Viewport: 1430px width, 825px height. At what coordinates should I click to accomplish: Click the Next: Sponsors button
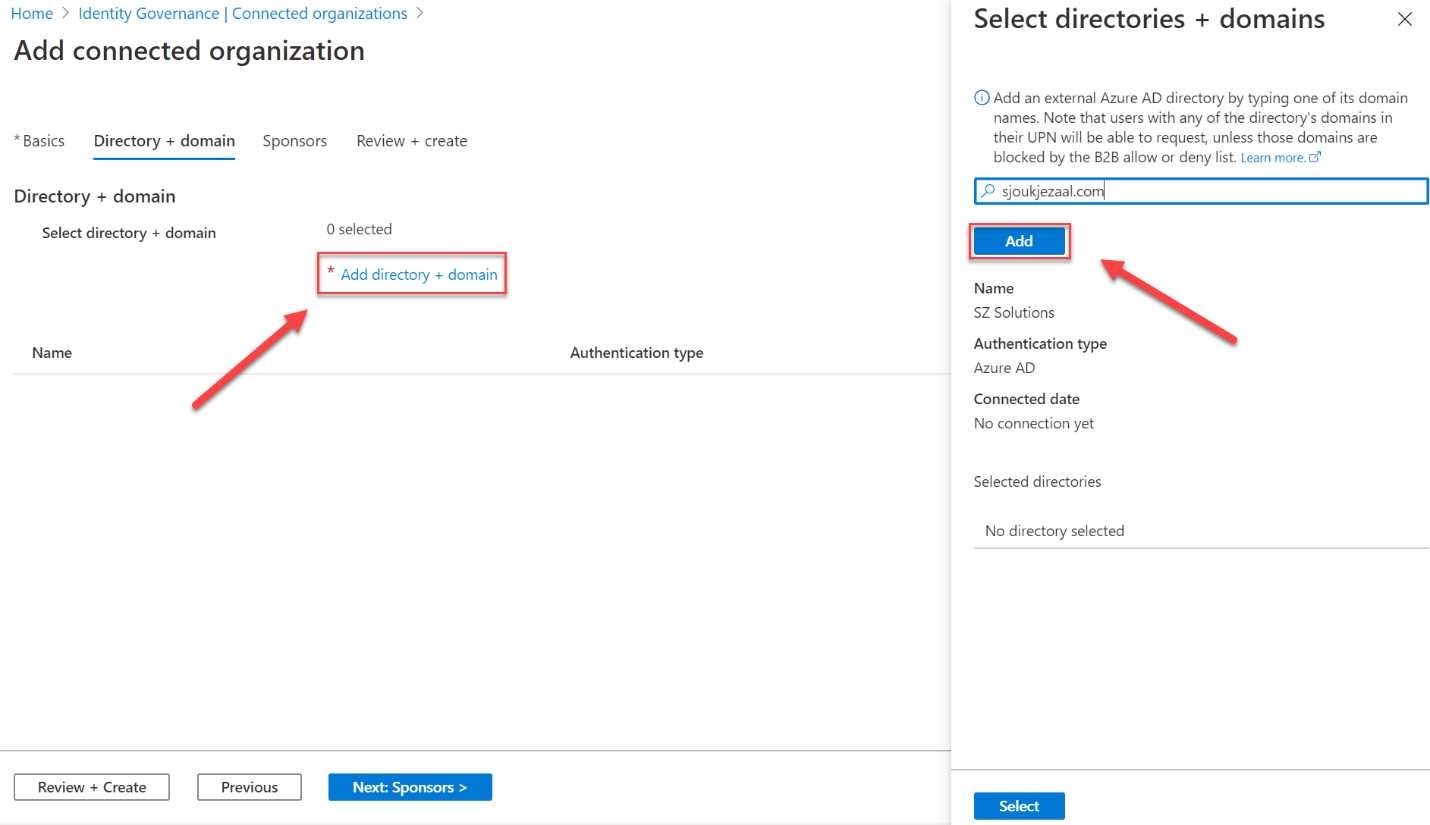410,787
